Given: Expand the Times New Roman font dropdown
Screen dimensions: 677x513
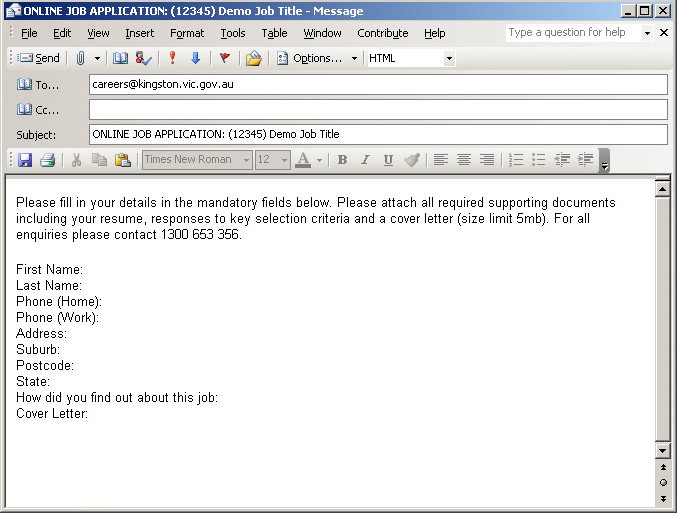Looking at the screenshot, I should point(246,160).
